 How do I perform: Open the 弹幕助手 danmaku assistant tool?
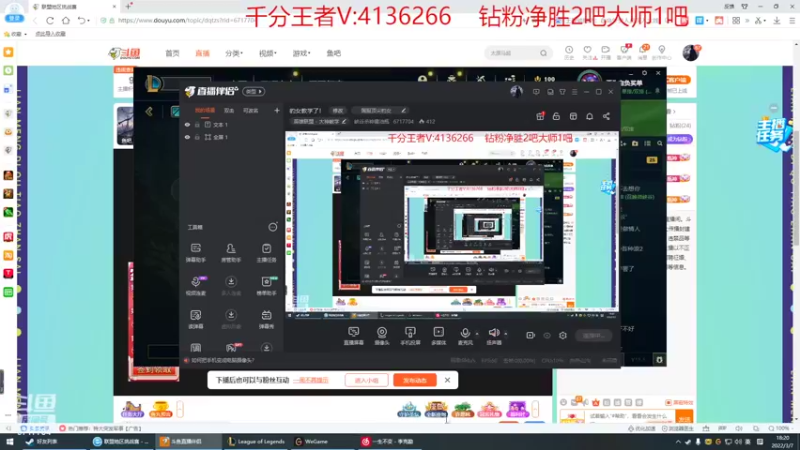(195, 253)
